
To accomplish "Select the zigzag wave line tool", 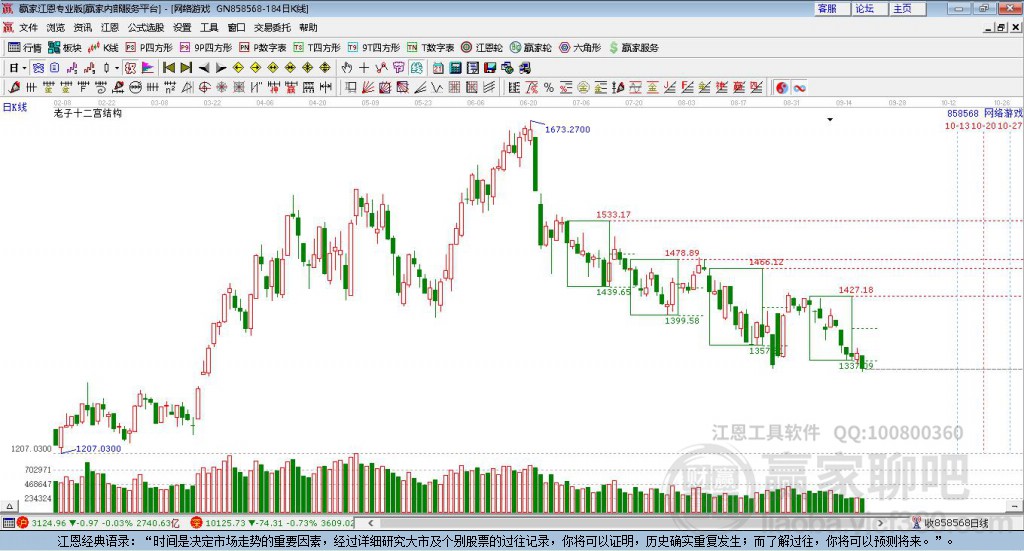I will [x=437, y=87].
